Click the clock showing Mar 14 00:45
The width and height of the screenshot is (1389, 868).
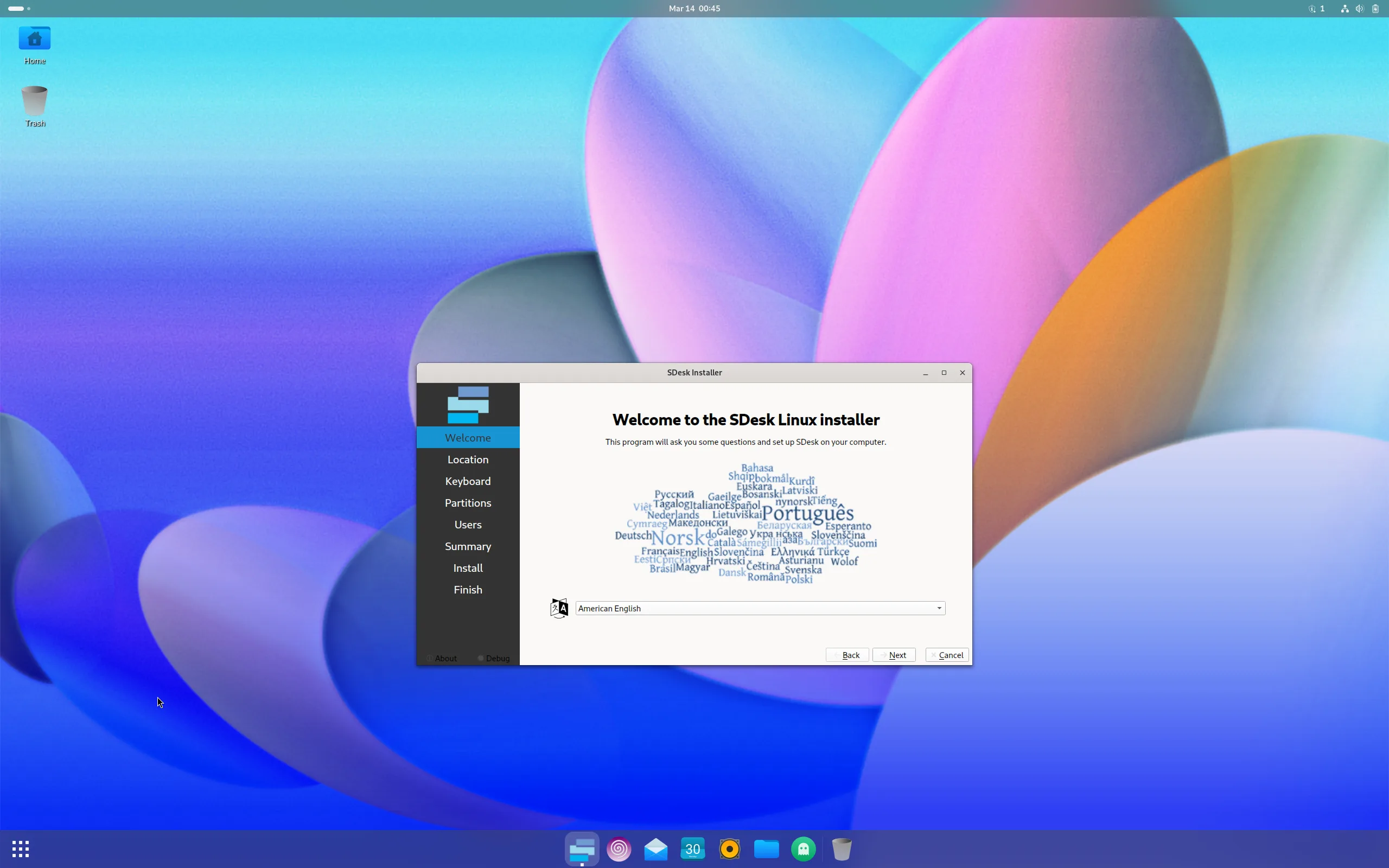point(693,8)
